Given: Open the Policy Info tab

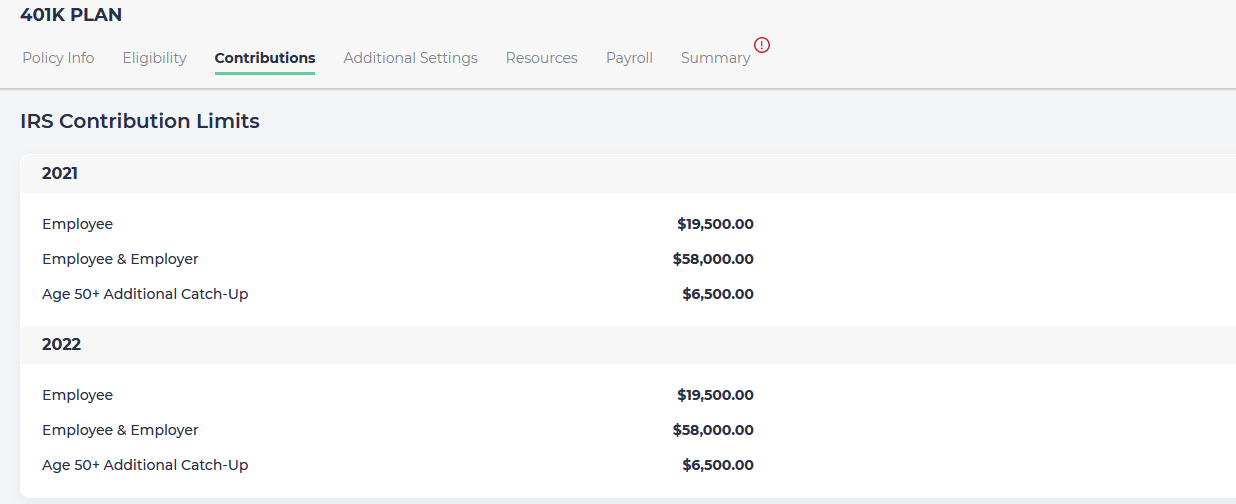Looking at the screenshot, I should [58, 58].
